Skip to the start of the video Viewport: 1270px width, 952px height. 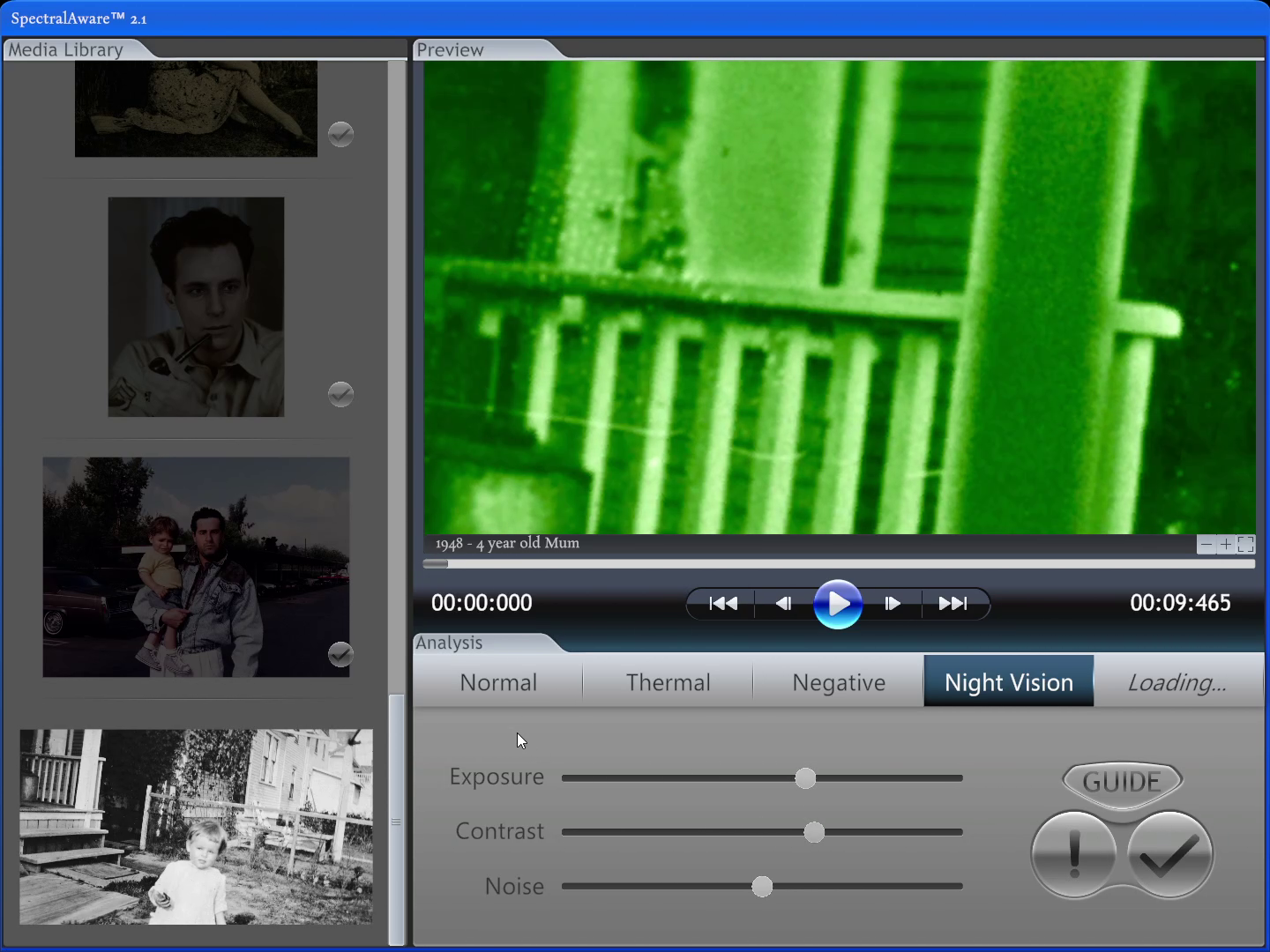coord(723,603)
